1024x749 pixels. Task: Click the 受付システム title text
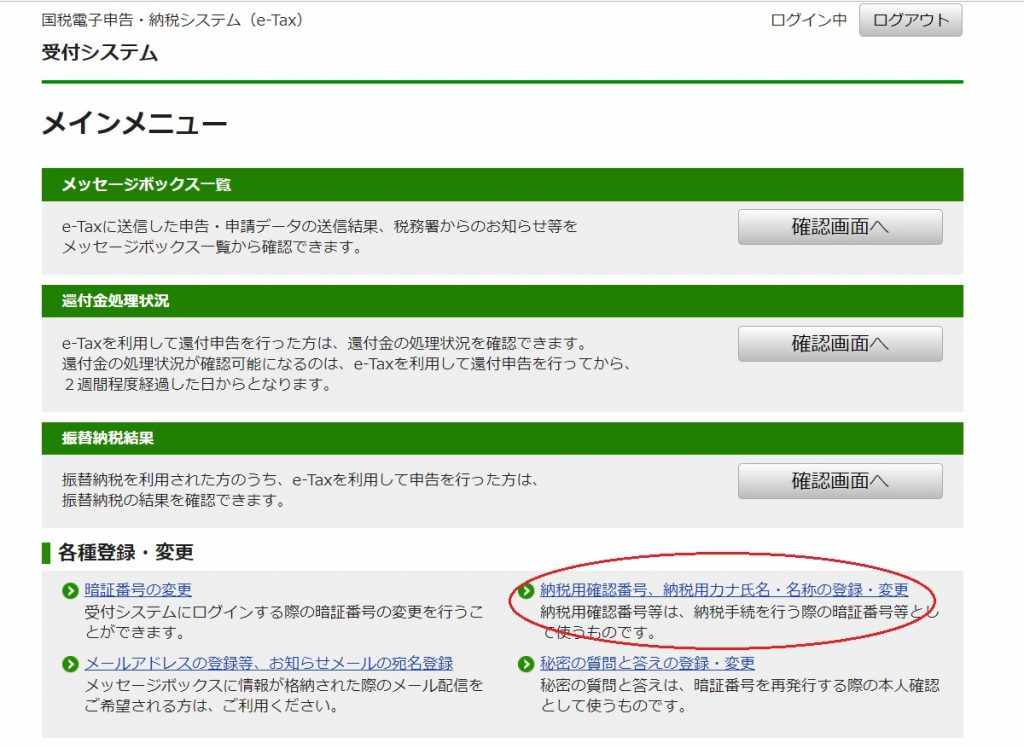click(100, 53)
